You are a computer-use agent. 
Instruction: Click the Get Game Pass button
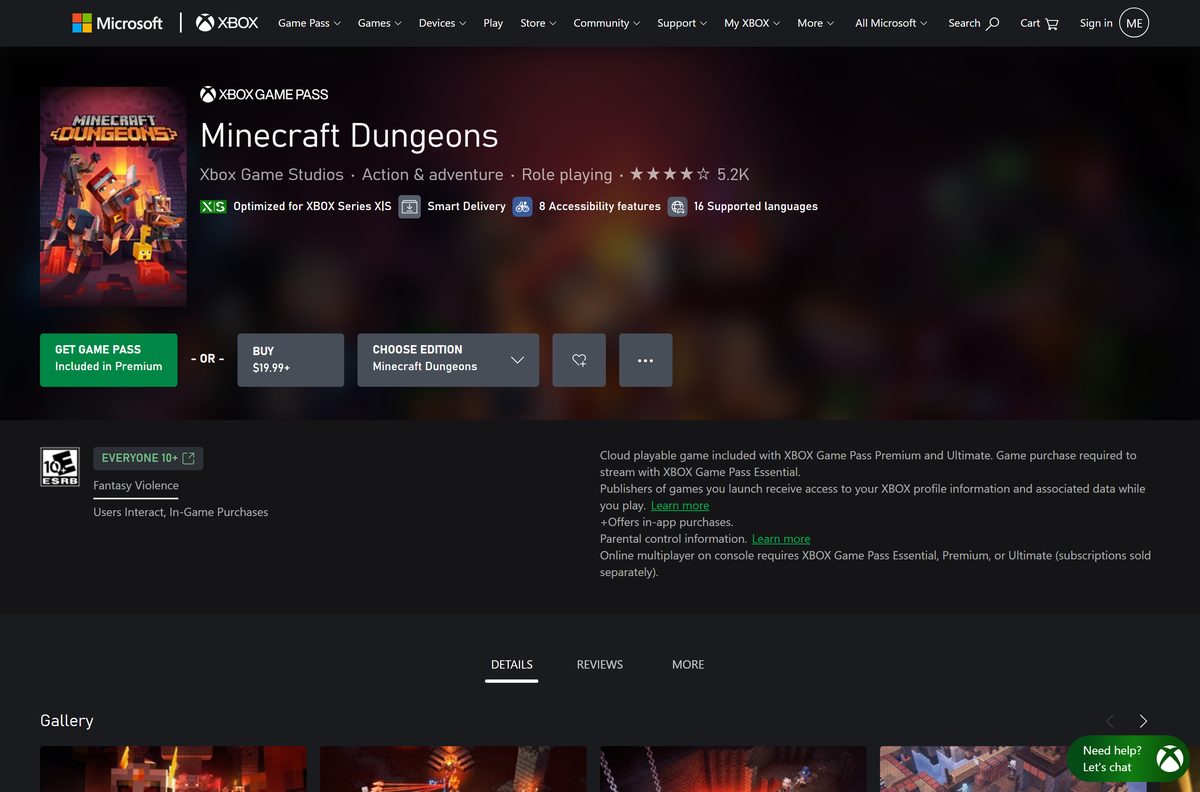[x=109, y=360]
